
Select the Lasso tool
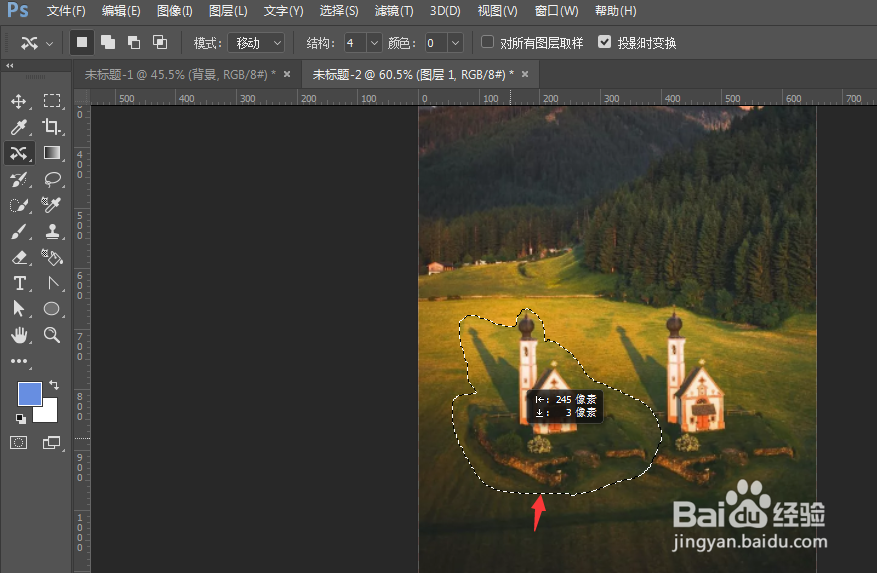click(x=52, y=180)
